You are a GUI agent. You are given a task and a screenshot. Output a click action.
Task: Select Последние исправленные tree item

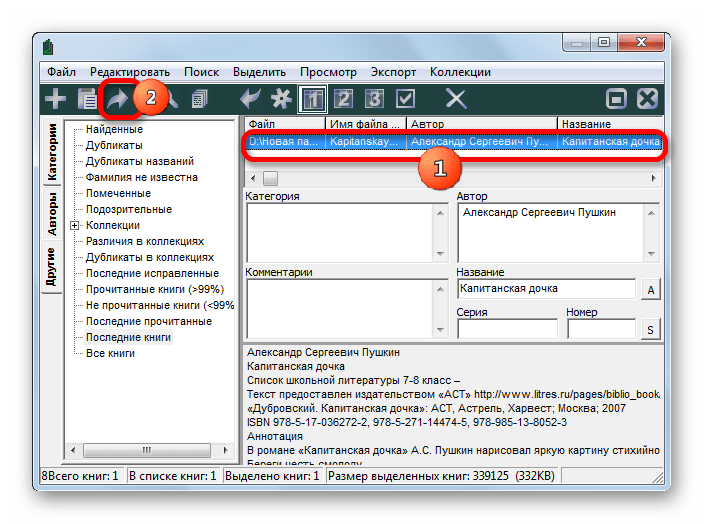click(152, 273)
